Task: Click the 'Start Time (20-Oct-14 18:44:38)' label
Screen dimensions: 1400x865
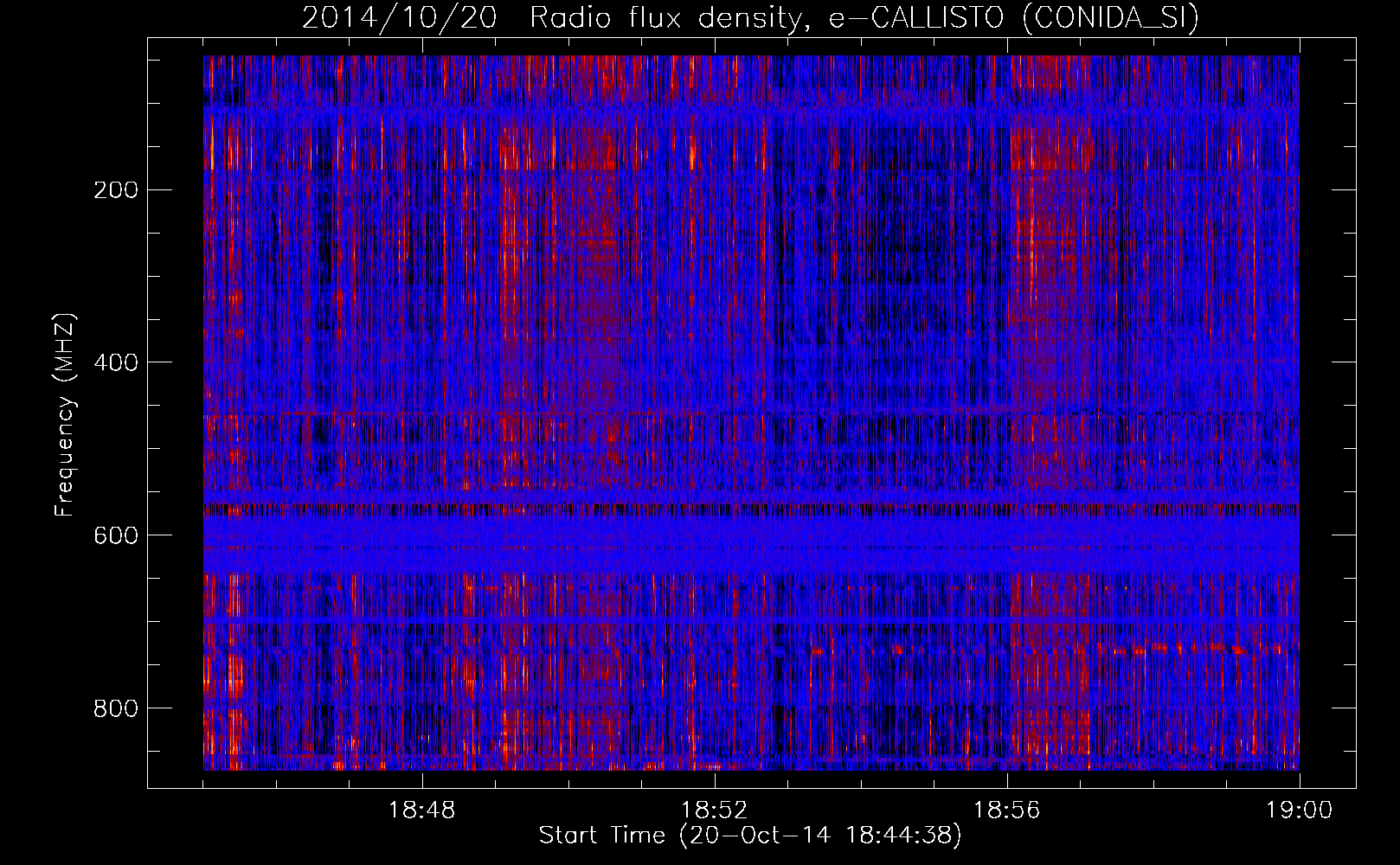Action: pos(750,836)
